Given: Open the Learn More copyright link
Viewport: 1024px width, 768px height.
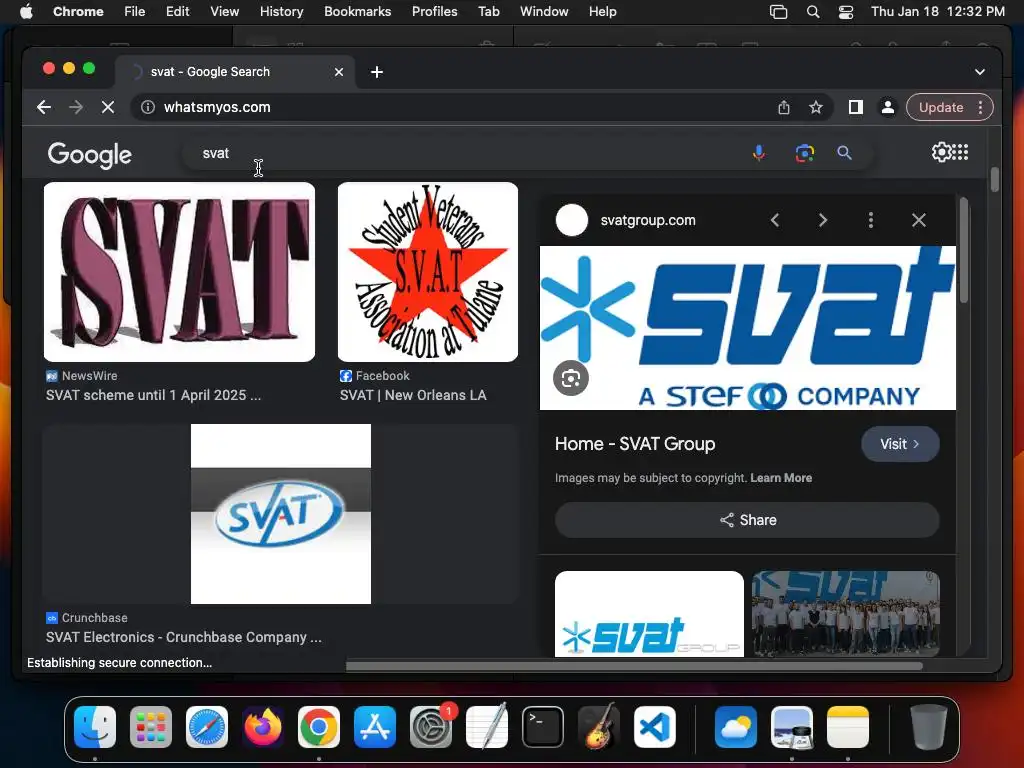Looking at the screenshot, I should tap(781, 477).
